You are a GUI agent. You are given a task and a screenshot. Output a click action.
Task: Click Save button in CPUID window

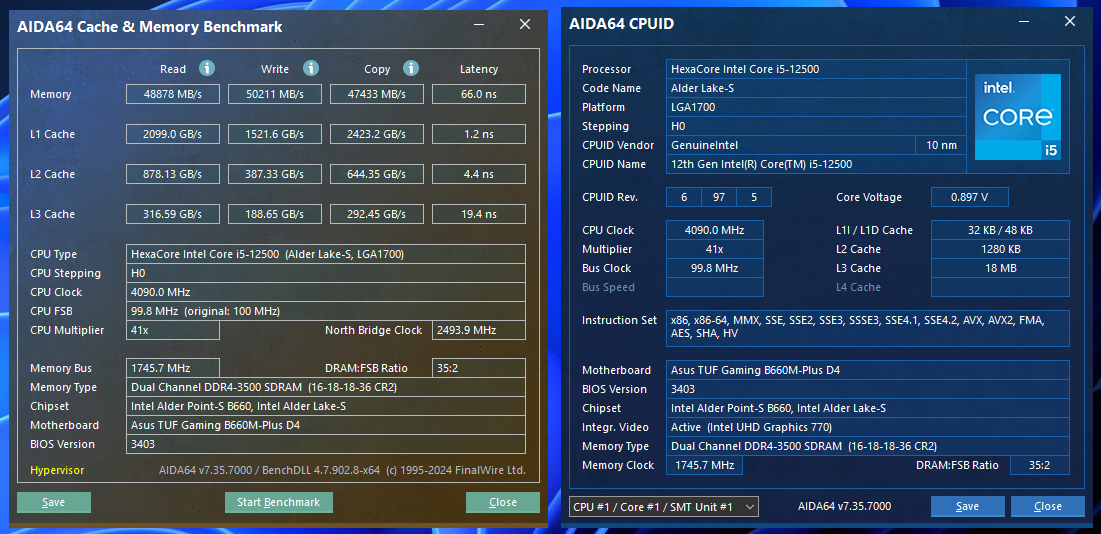[x=968, y=506]
